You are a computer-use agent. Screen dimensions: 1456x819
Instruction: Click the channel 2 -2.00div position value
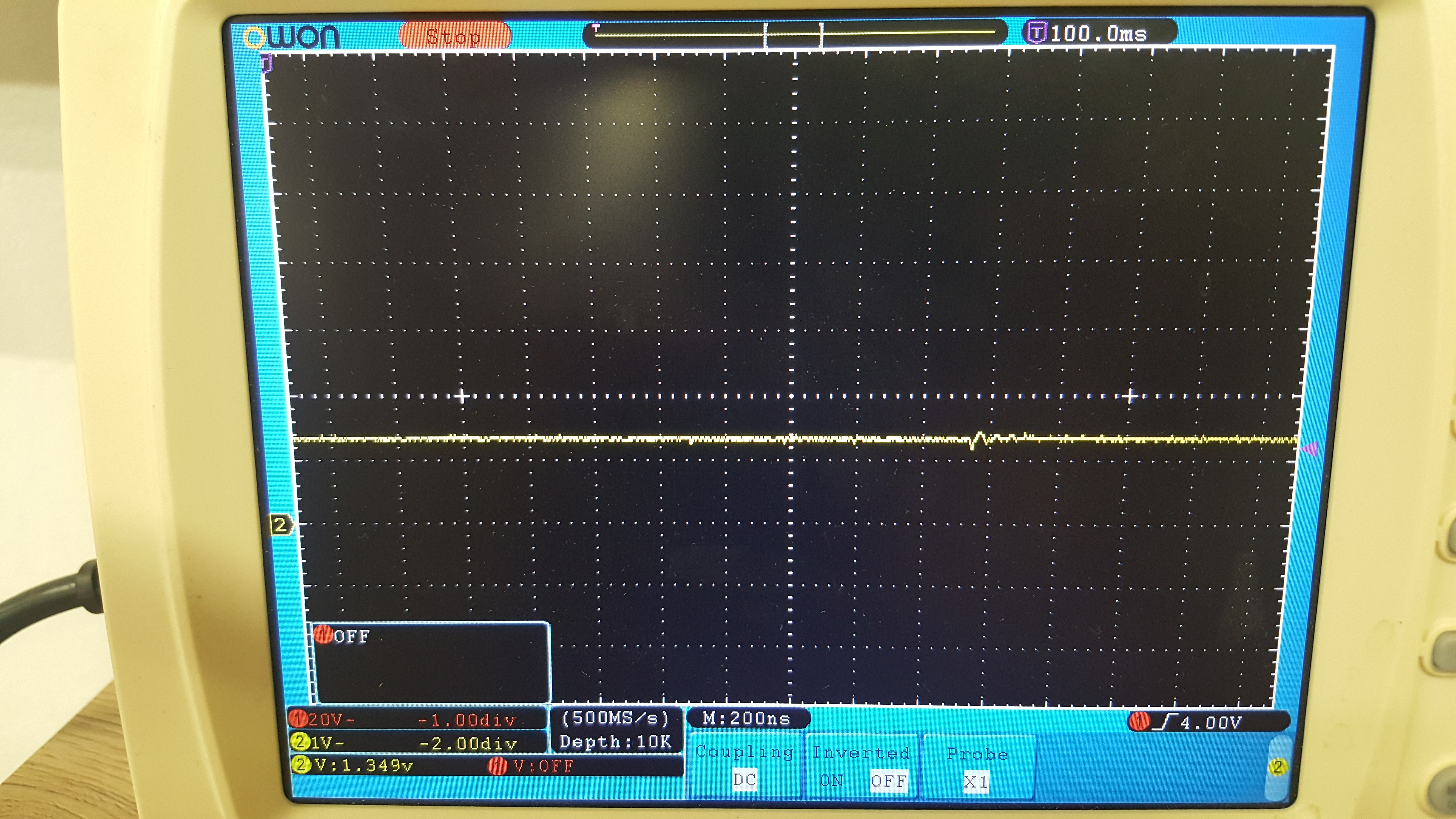pyautogui.click(x=468, y=743)
